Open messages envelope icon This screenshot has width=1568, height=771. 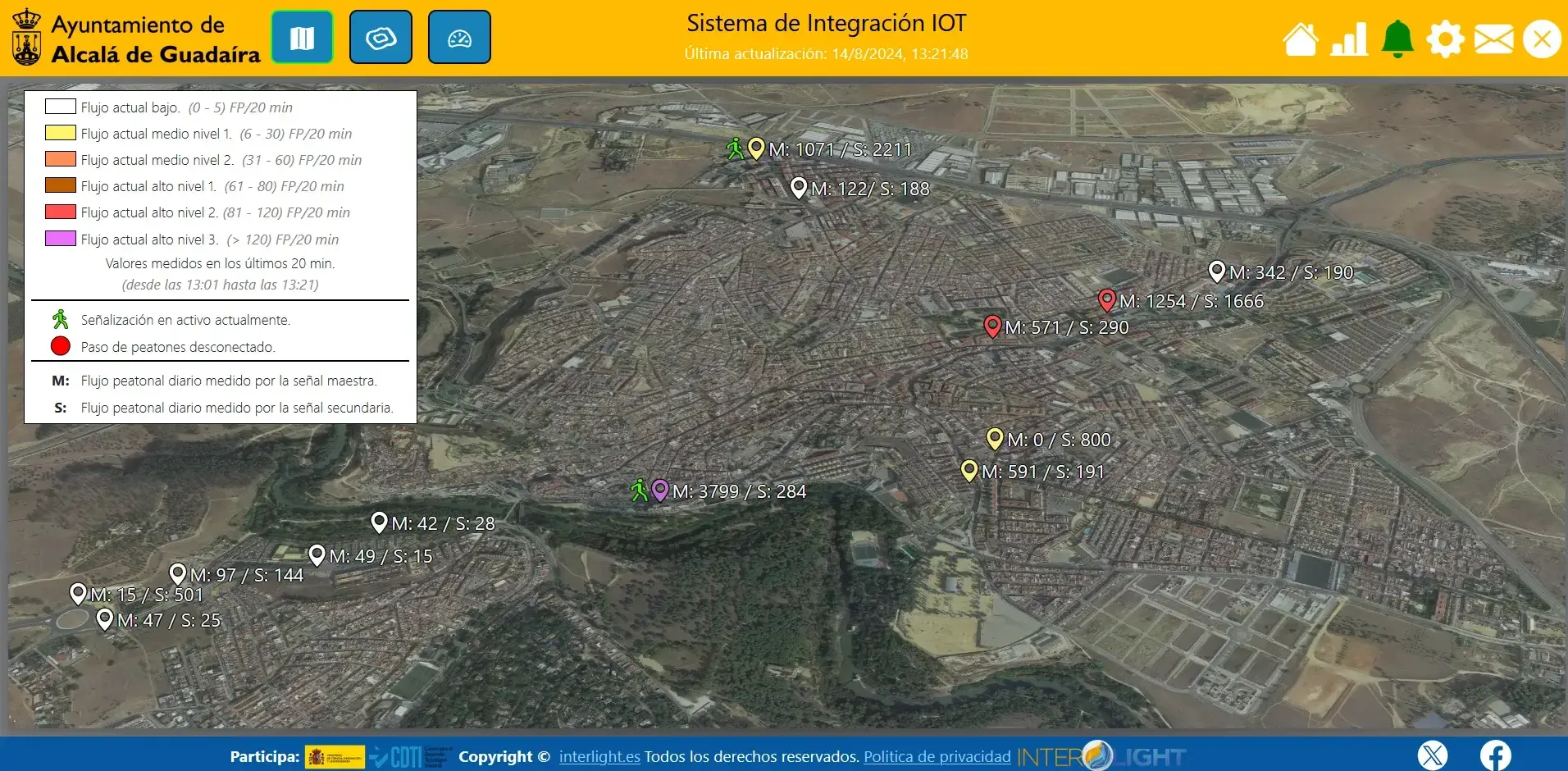(1493, 39)
